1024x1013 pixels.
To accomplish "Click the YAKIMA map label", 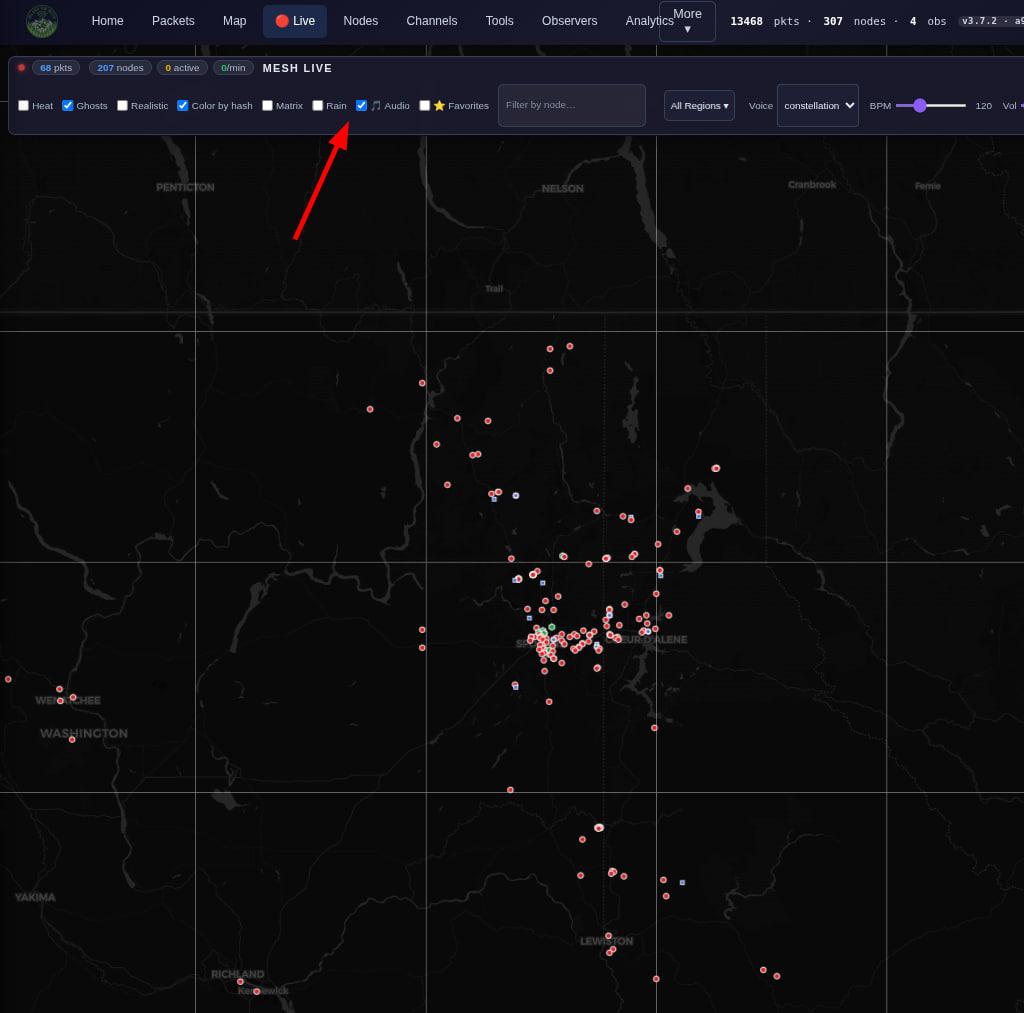I will [35, 897].
